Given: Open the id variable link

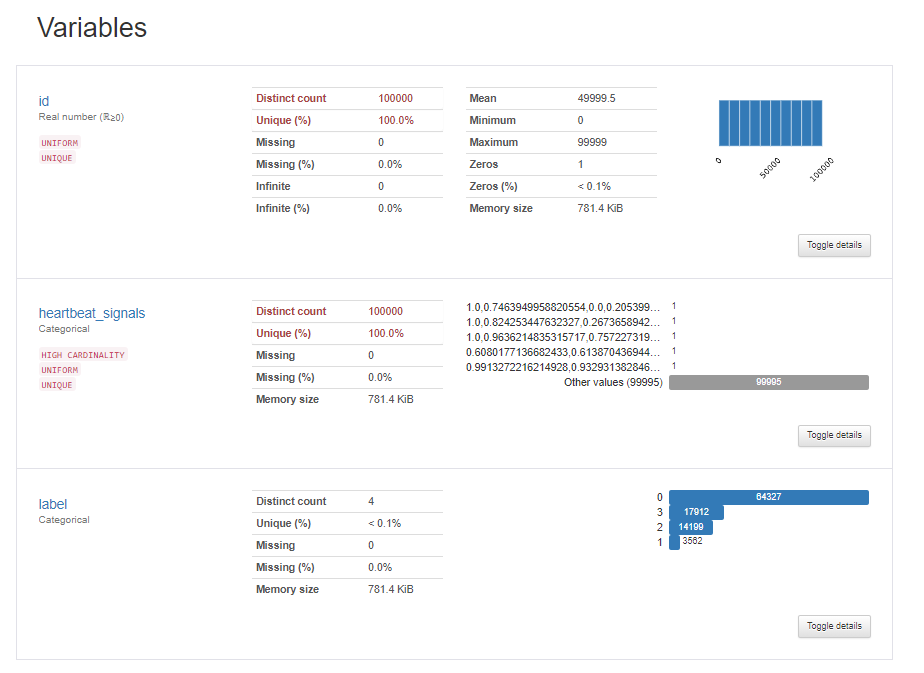Looking at the screenshot, I should [44, 101].
